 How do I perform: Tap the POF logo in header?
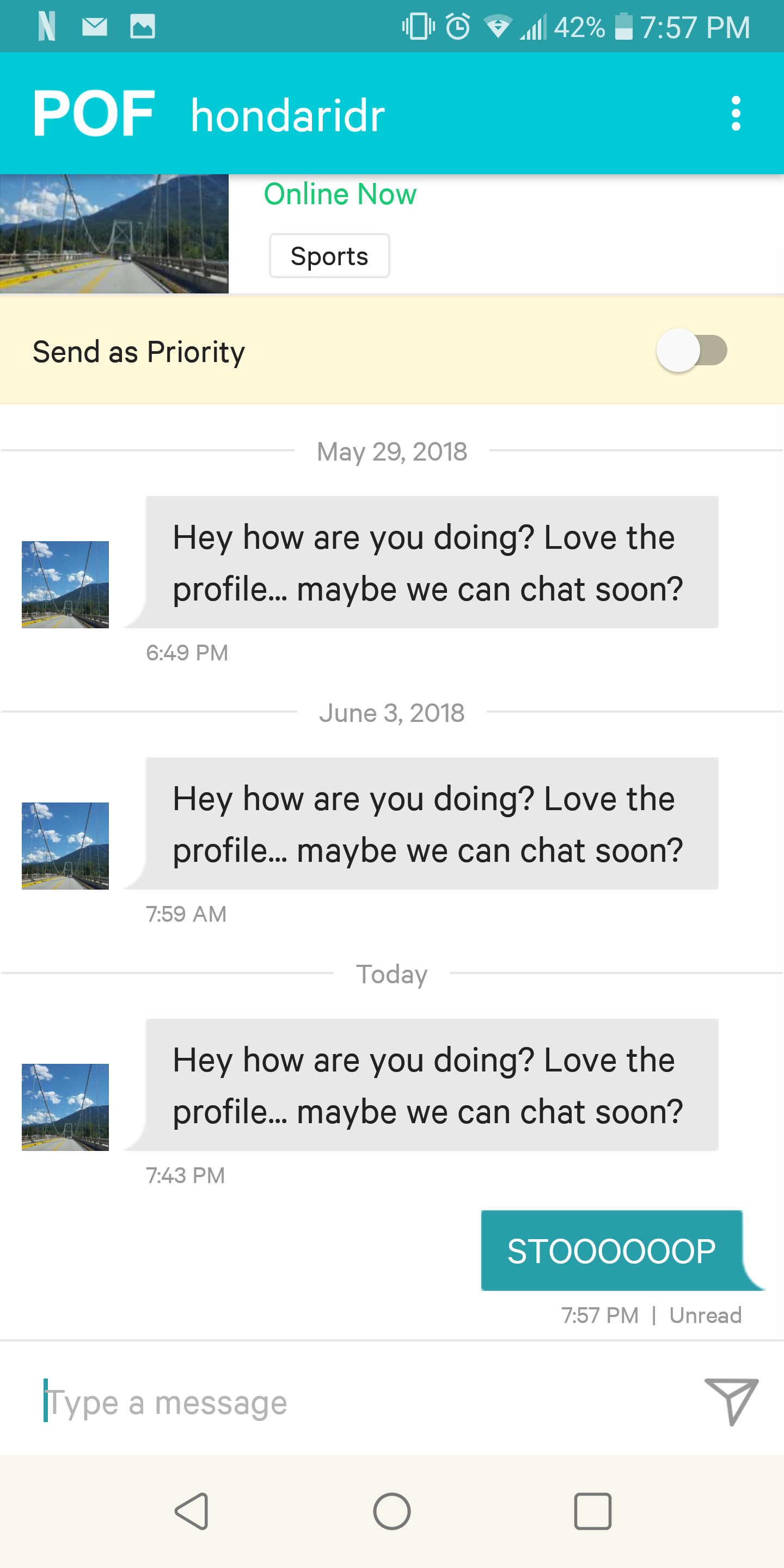[94, 113]
